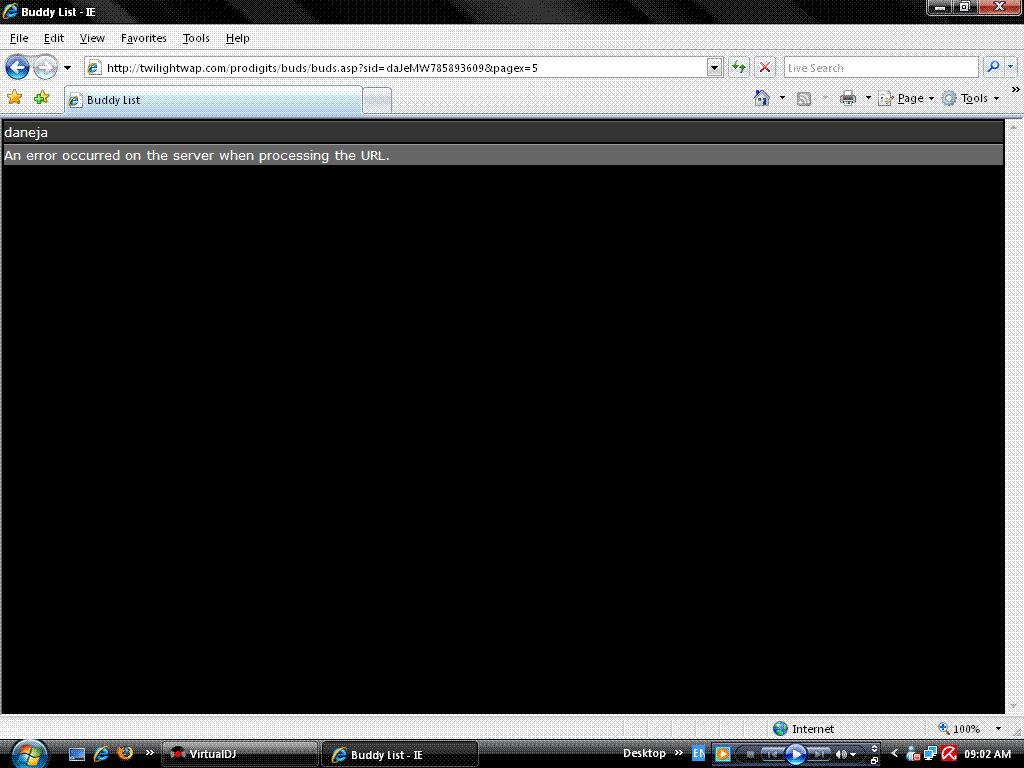This screenshot has width=1024, height=768.
Task: Launch Internet Explorer from quick launch
Action: [x=101, y=754]
